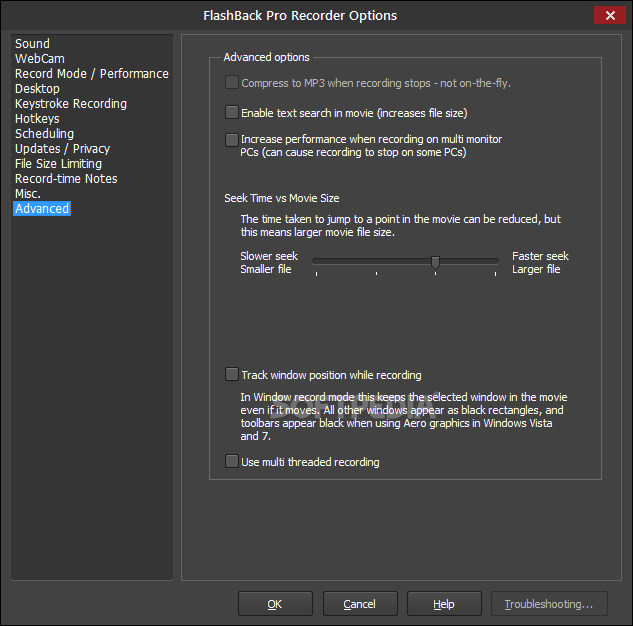Screen dimensions: 633x626
Task: Click the Seek Time slider handle
Action: point(435,262)
